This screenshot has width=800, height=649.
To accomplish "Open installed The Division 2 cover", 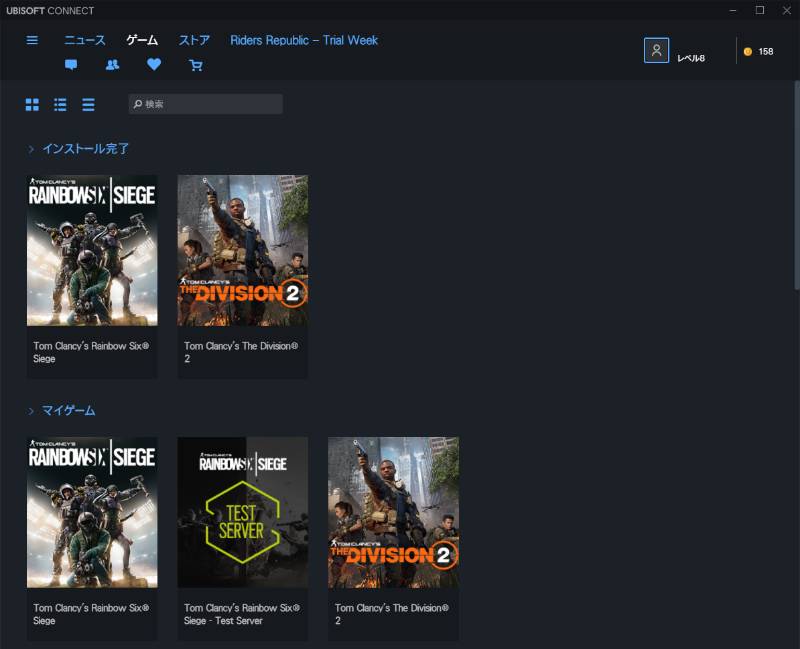I will 242,251.
